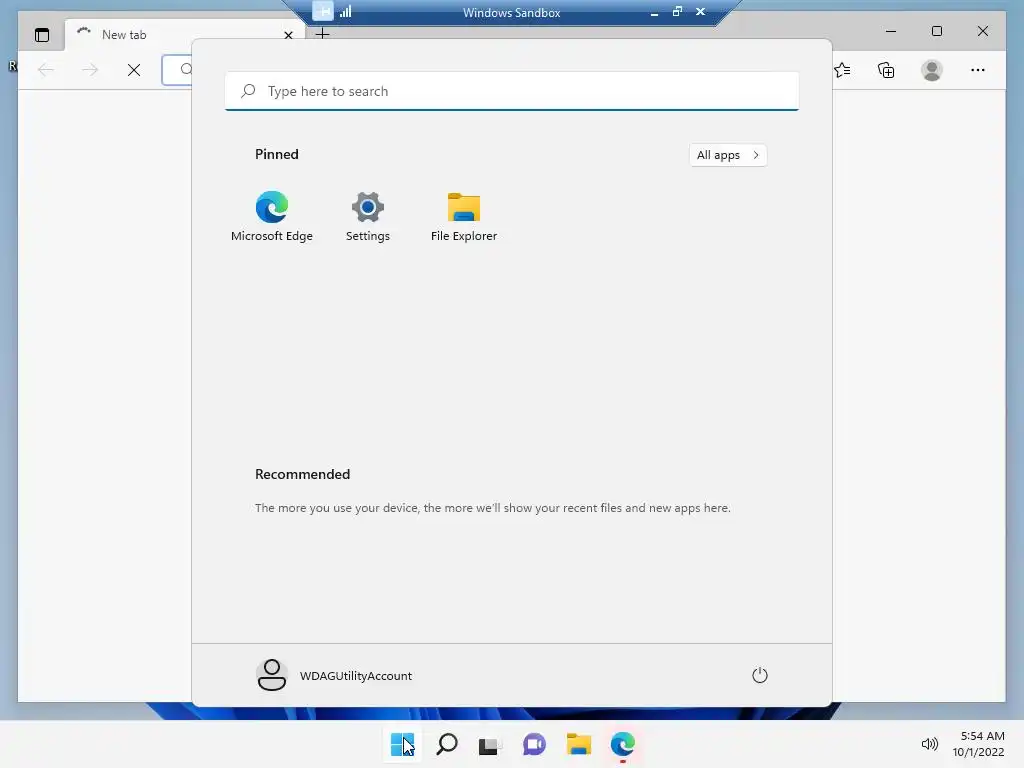
Task: Click the Sandbox connection signal icon
Action: 345,11
